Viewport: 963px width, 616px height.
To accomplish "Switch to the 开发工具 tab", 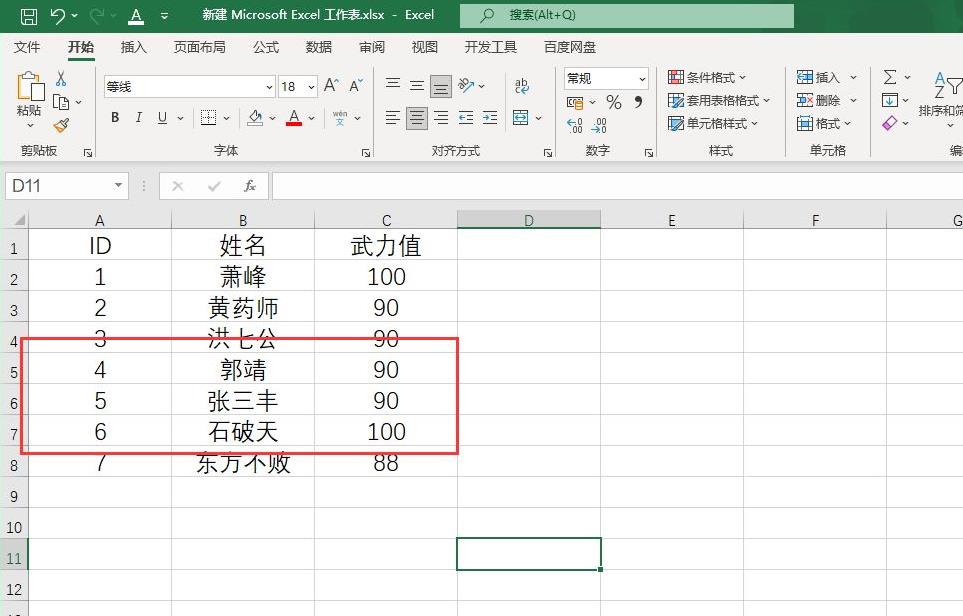I will pos(491,47).
